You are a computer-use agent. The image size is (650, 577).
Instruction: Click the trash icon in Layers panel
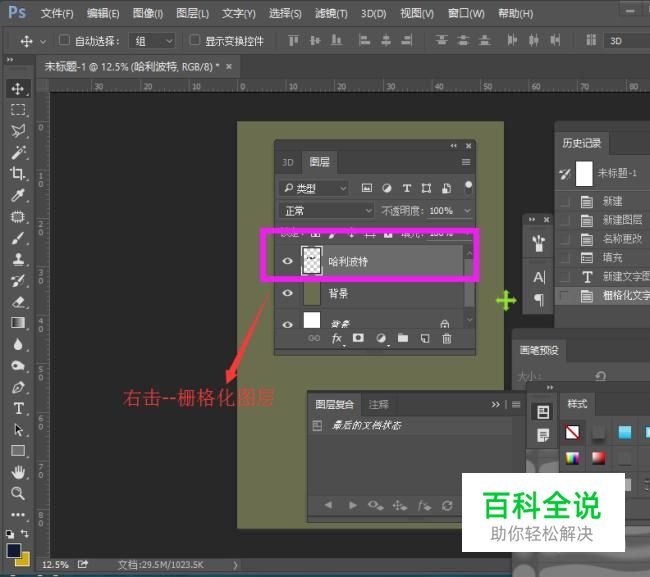pos(446,339)
